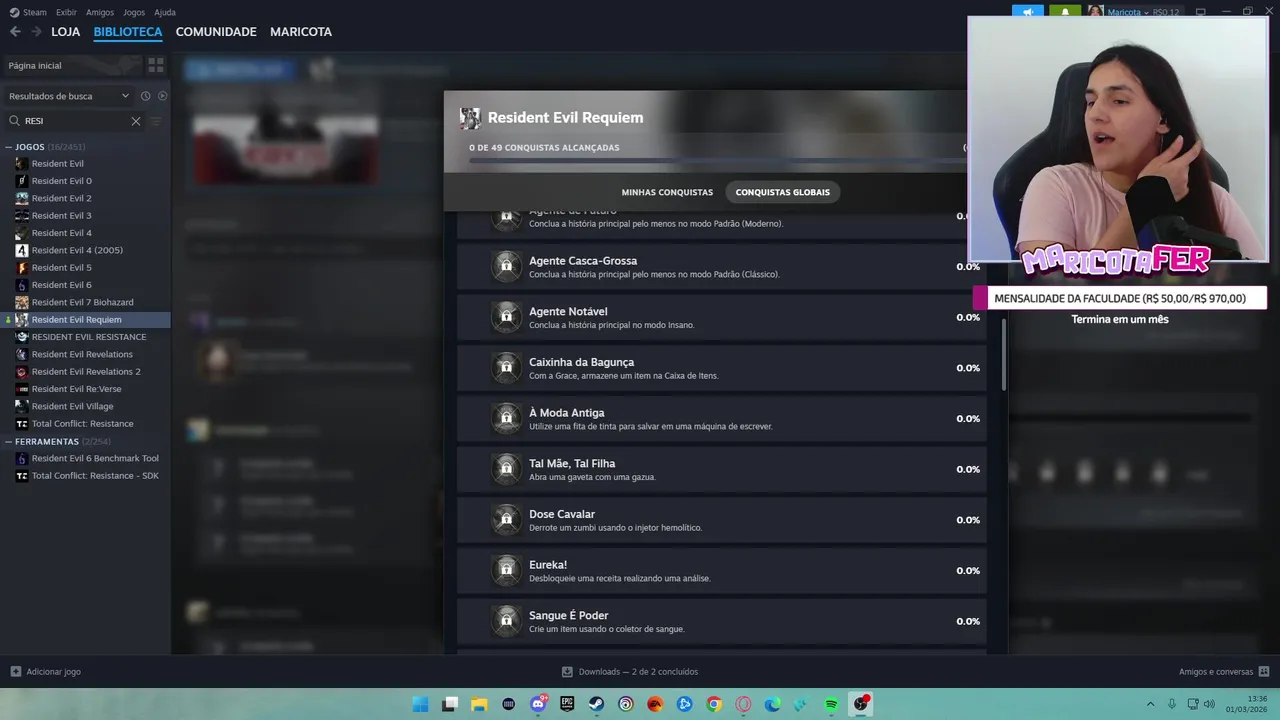Open the Amigos menu

(100, 12)
